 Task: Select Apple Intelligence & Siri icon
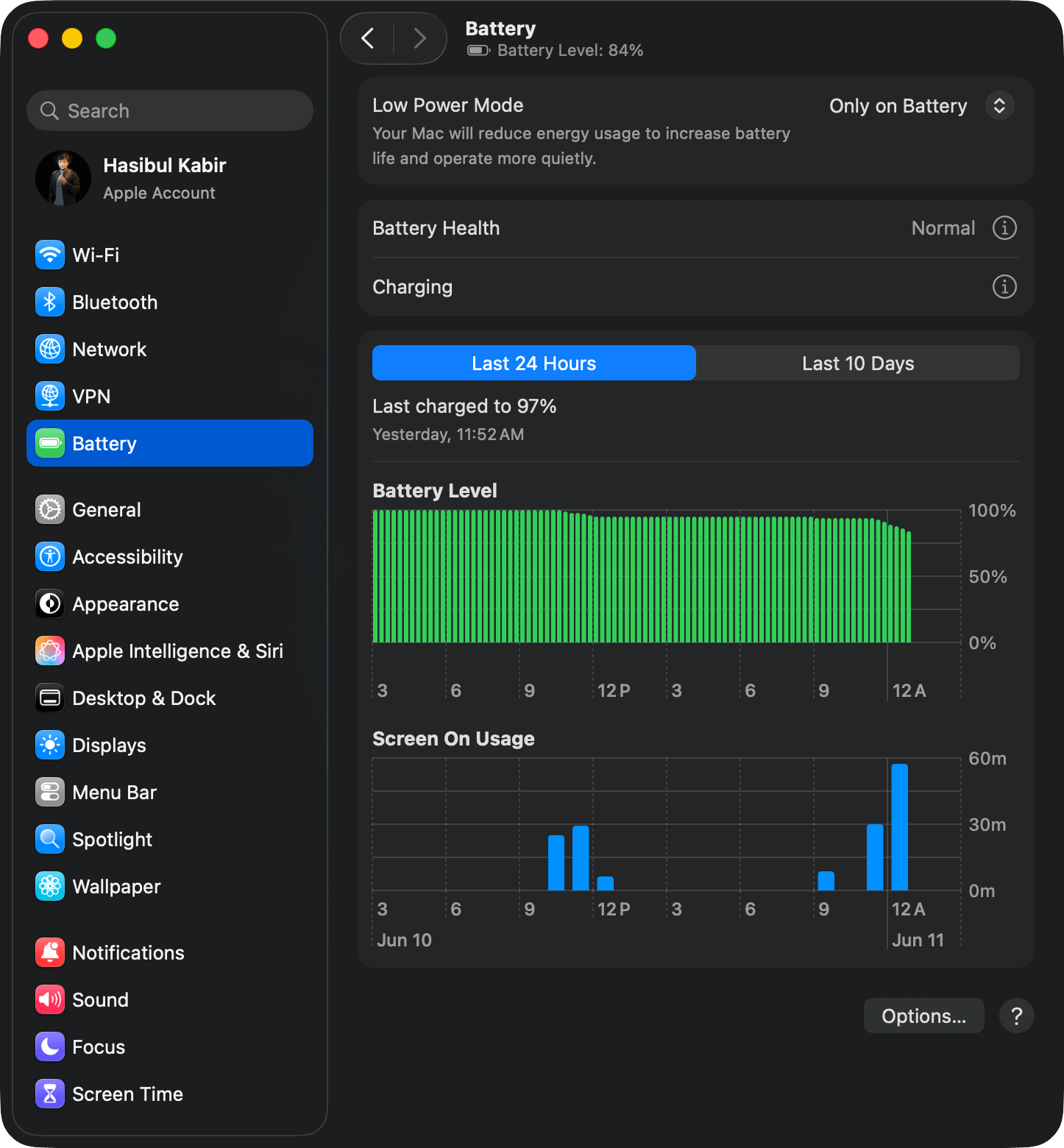point(50,651)
